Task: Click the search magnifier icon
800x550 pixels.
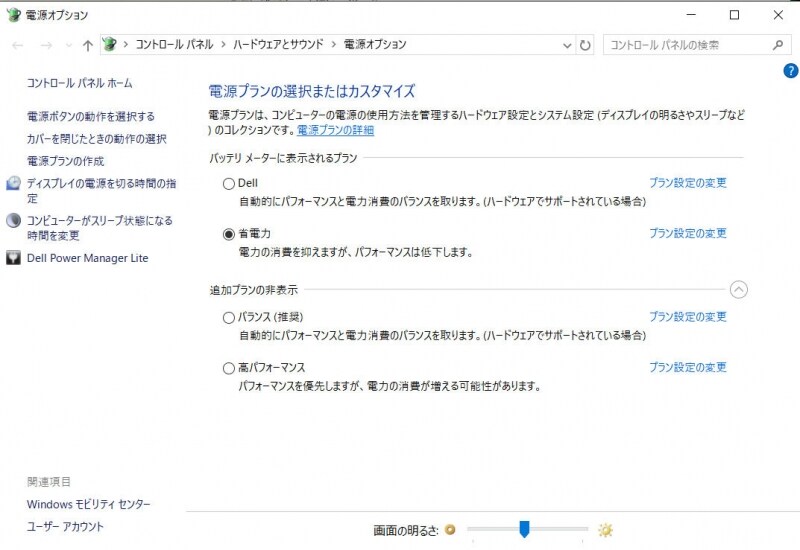Action: point(778,45)
